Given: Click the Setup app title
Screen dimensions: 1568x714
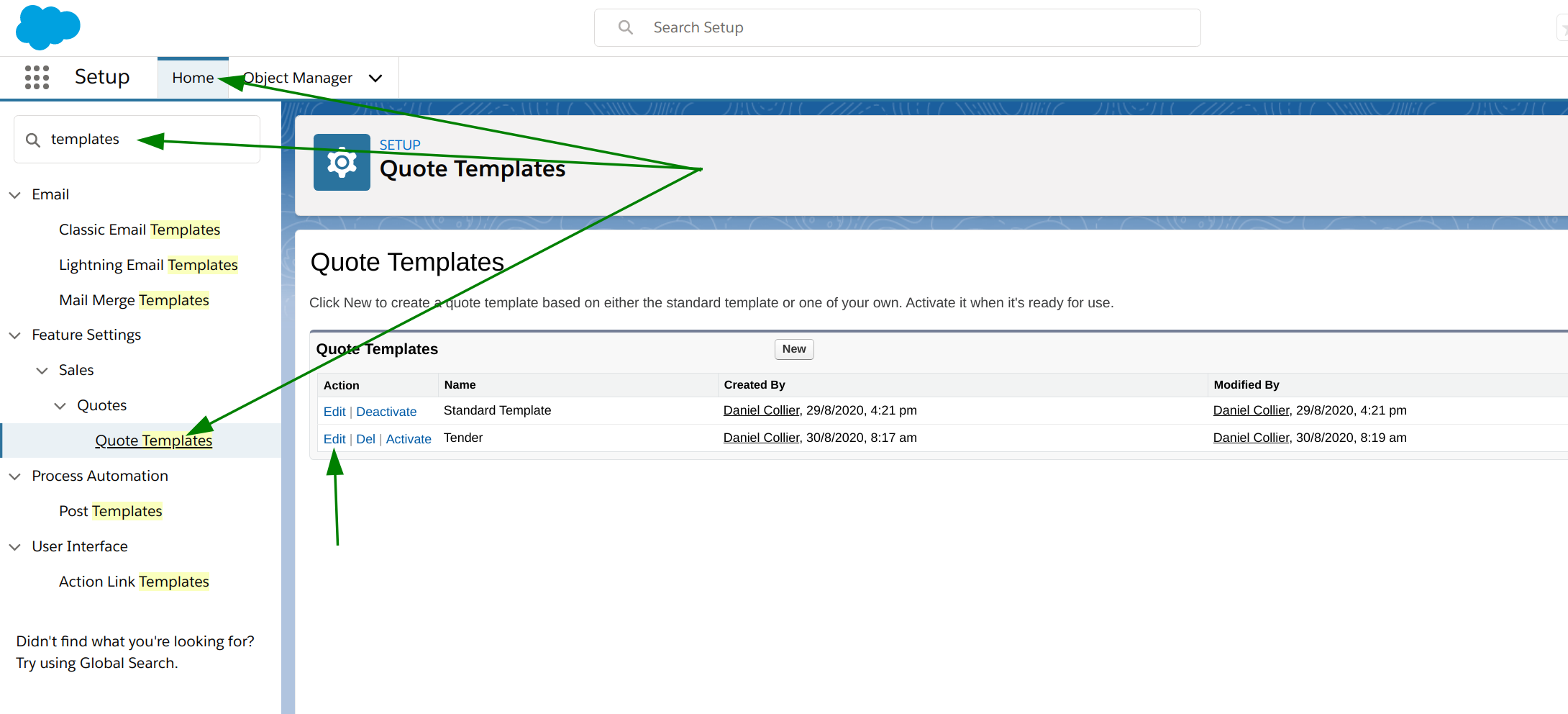Looking at the screenshot, I should tap(102, 77).
